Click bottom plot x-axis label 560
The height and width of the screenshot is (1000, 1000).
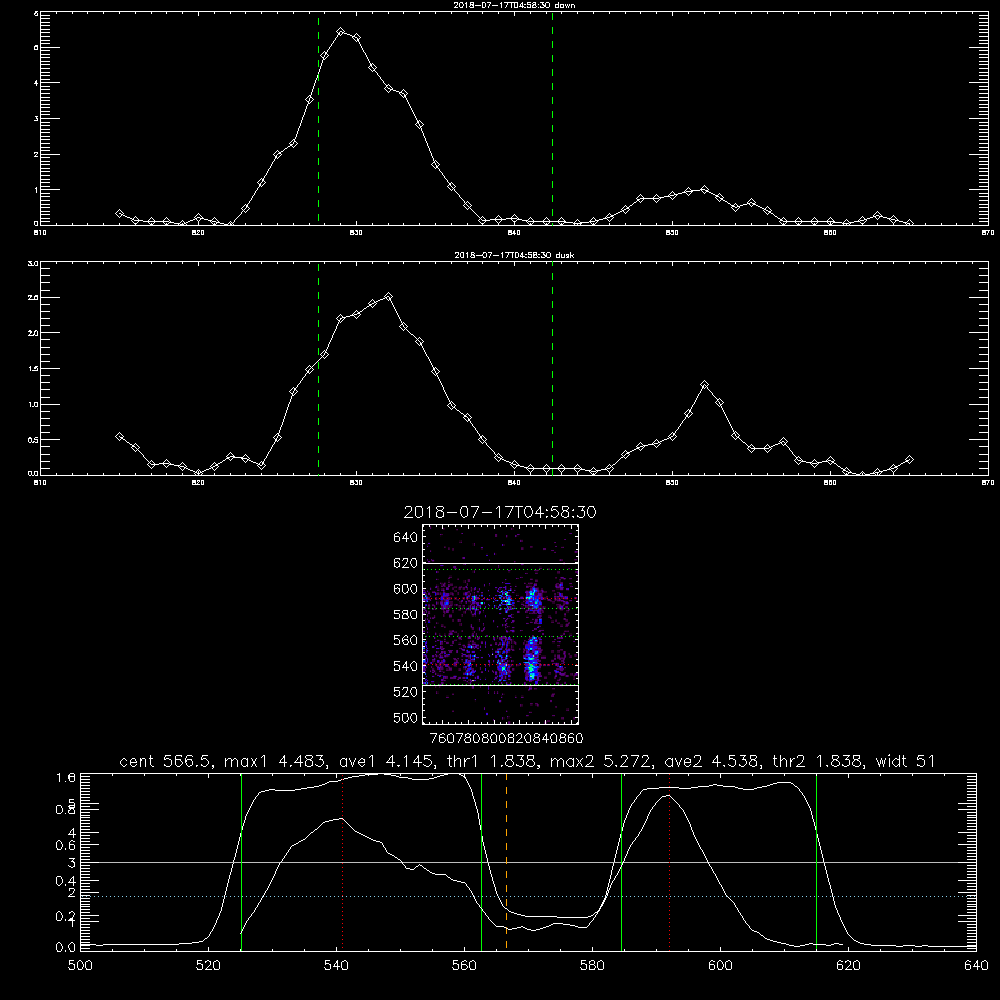tap(464, 966)
